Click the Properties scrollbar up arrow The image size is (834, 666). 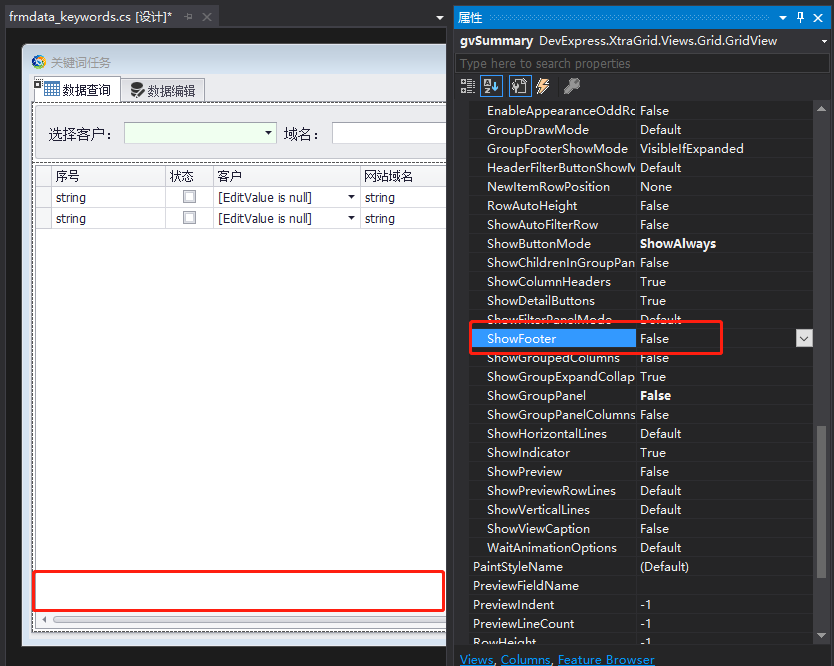821,109
